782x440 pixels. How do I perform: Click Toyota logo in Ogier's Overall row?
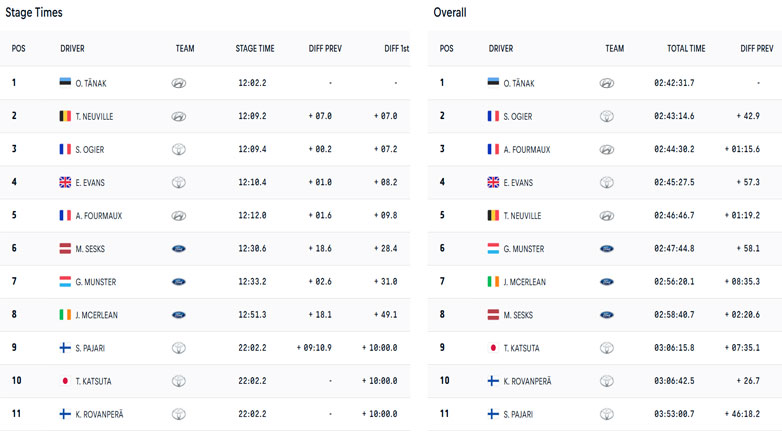coord(607,116)
